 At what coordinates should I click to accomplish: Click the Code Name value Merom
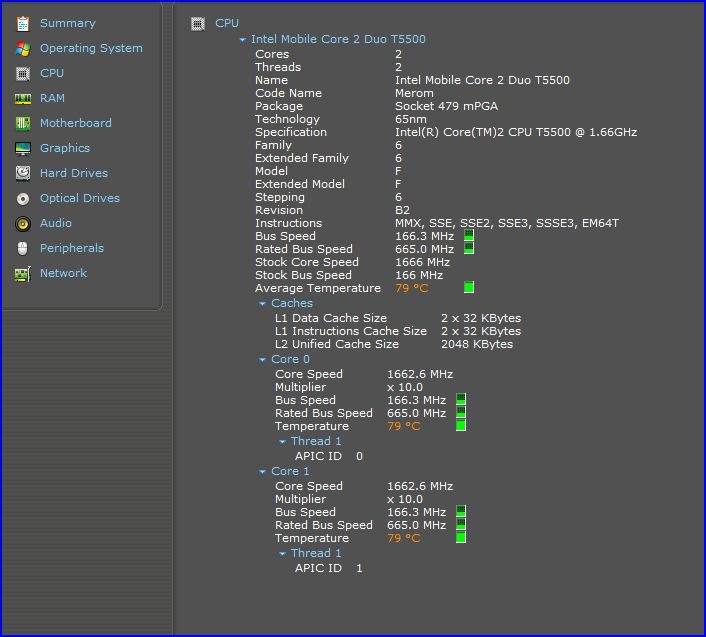point(414,93)
